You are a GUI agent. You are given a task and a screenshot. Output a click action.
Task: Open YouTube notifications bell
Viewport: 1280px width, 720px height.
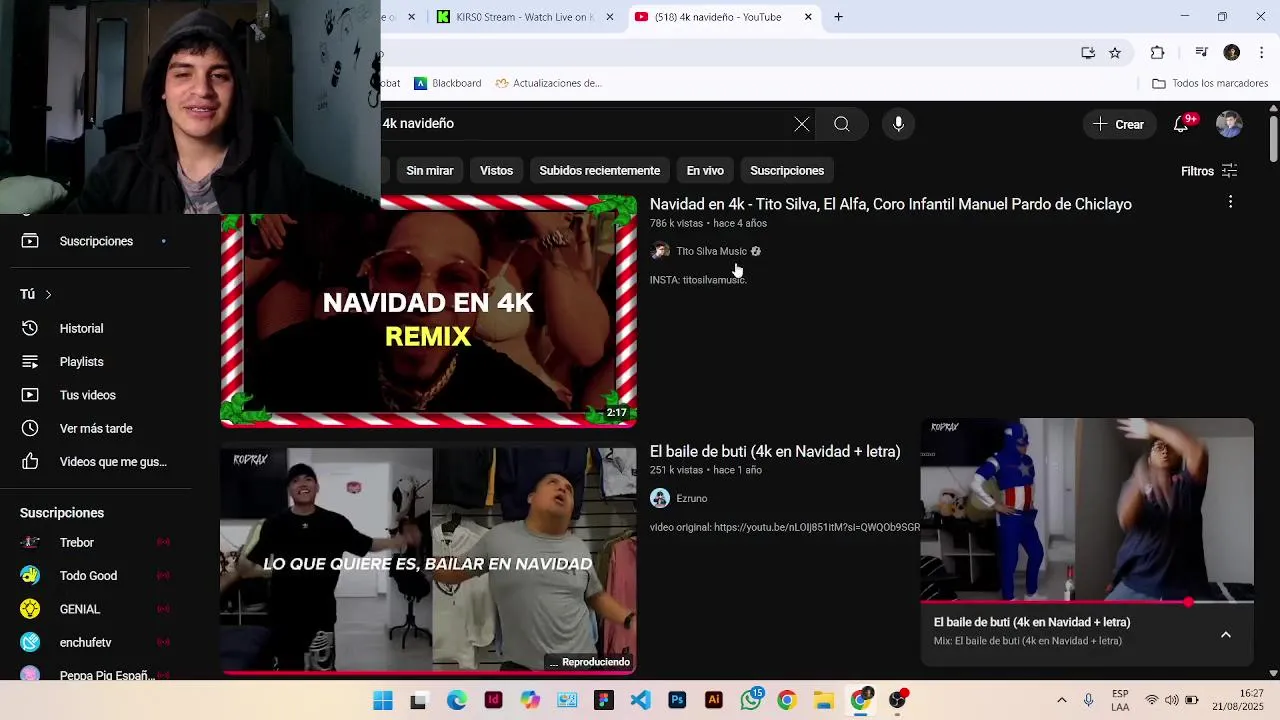click(x=1182, y=124)
